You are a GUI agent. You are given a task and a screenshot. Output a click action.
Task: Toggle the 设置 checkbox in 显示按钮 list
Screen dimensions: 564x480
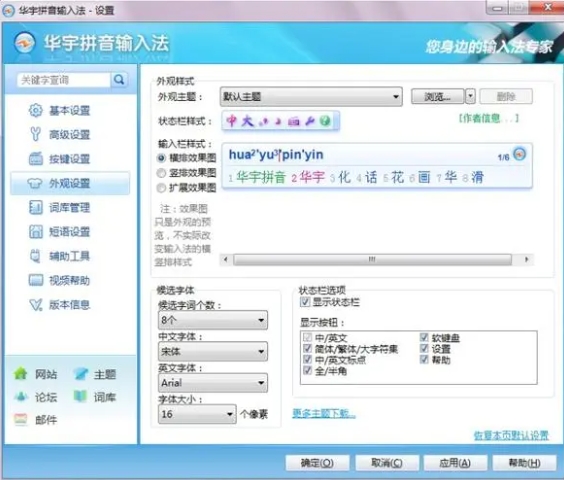424,348
